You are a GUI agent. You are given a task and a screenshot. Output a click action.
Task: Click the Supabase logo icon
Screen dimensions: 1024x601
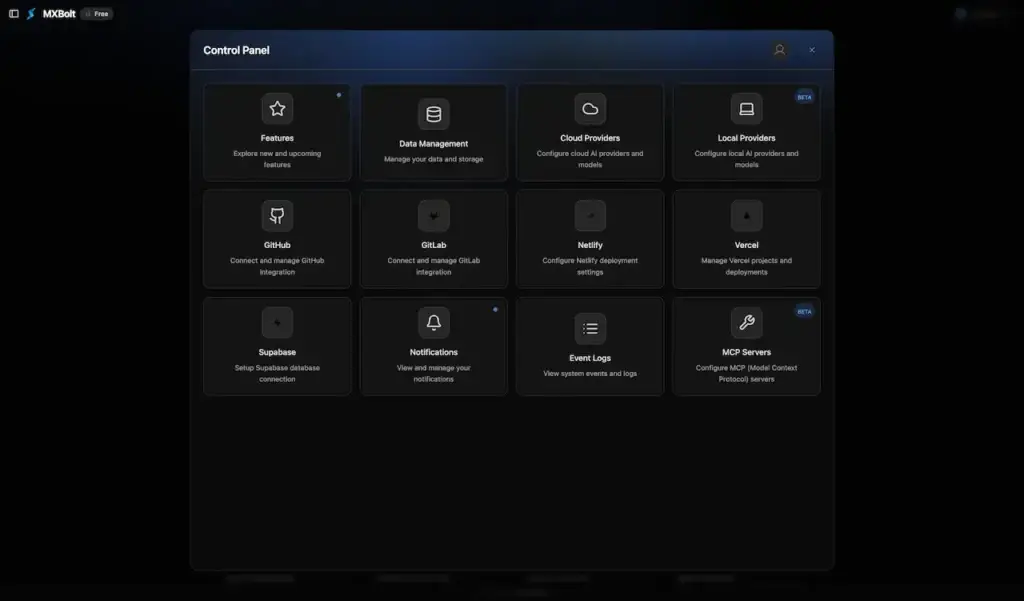(x=277, y=323)
